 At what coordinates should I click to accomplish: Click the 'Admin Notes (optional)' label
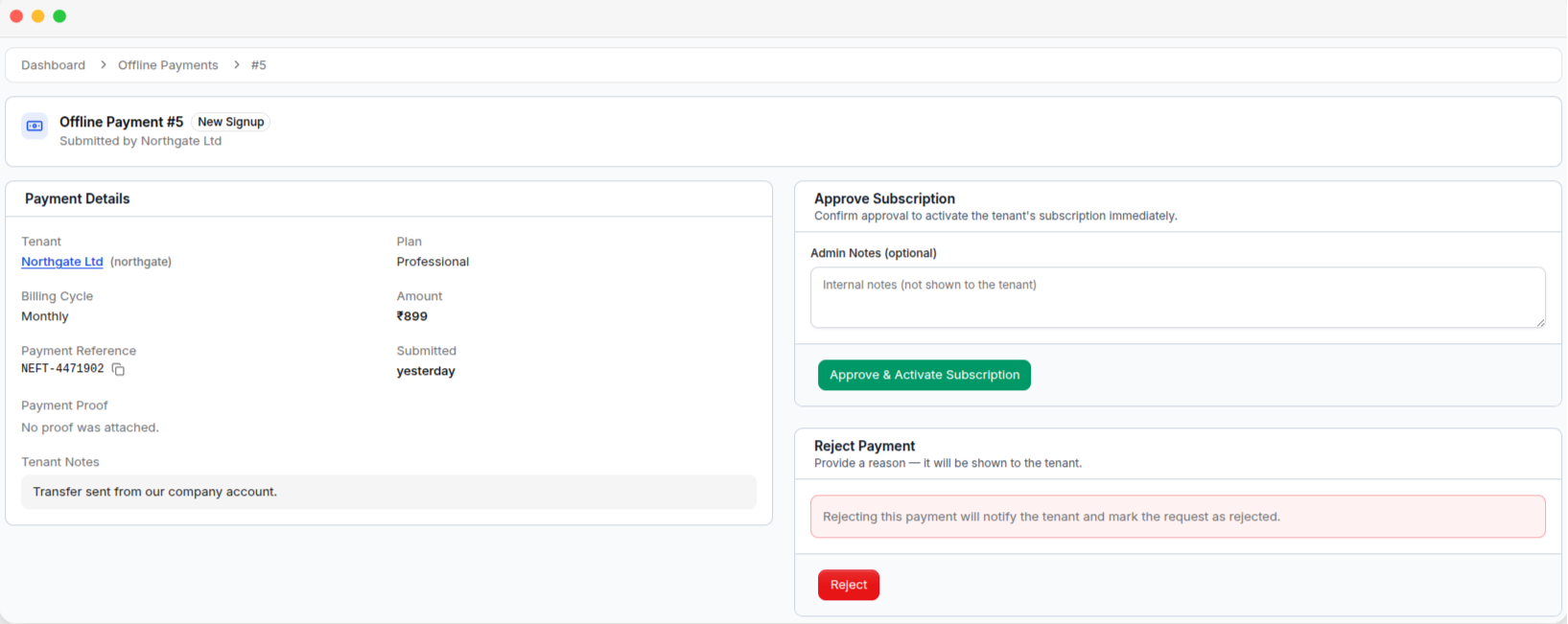(874, 253)
